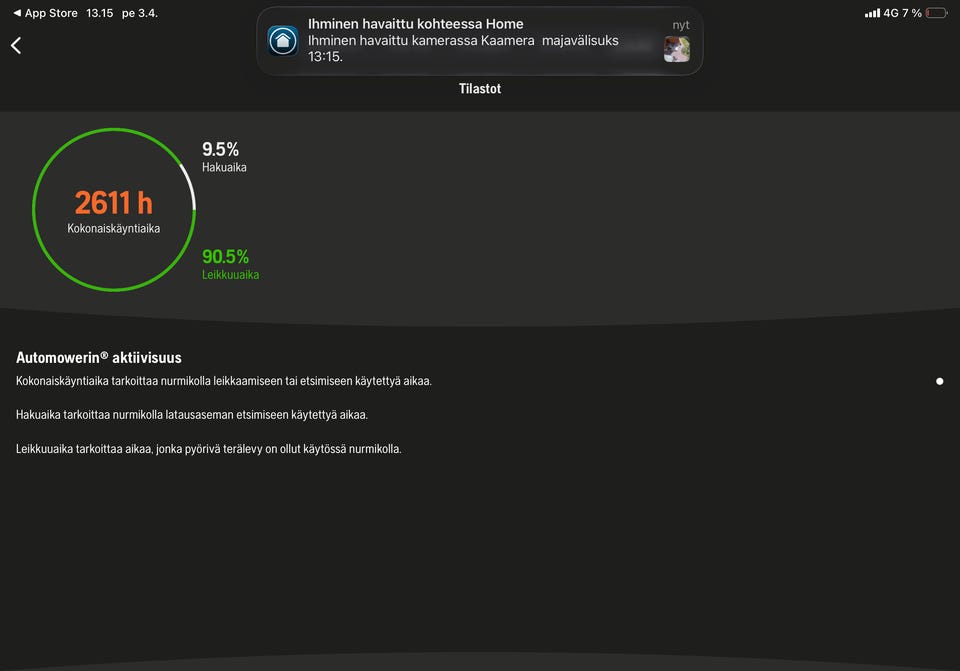Tap the 90.5% cutting time value
Screen dimensions: 960x671
coord(225,256)
